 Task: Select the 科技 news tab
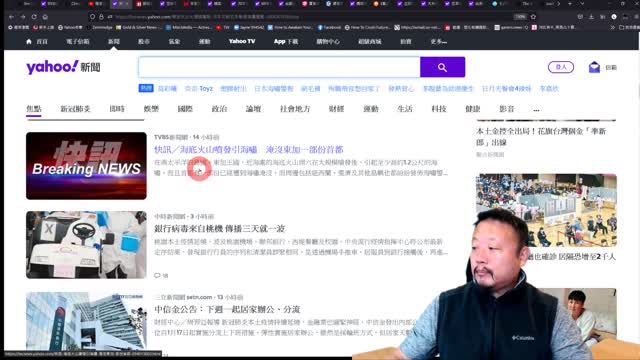[x=439, y=109]
